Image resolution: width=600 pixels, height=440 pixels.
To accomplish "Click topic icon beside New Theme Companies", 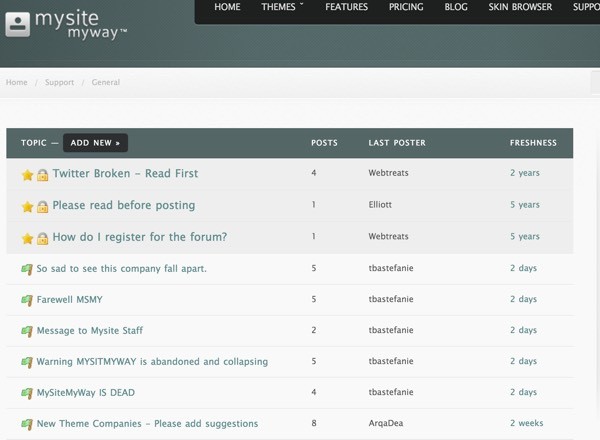I will 27,424.
